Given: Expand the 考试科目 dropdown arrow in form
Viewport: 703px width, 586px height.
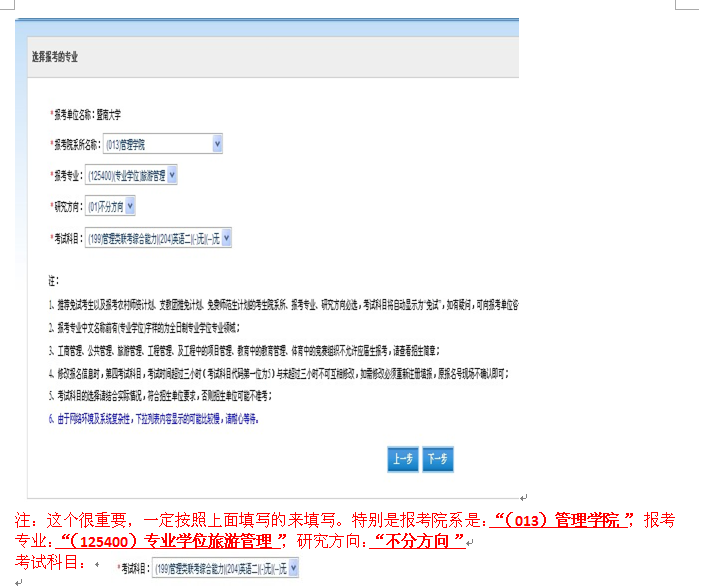Looking at the screenshot, I should click(x=226, y=238).
